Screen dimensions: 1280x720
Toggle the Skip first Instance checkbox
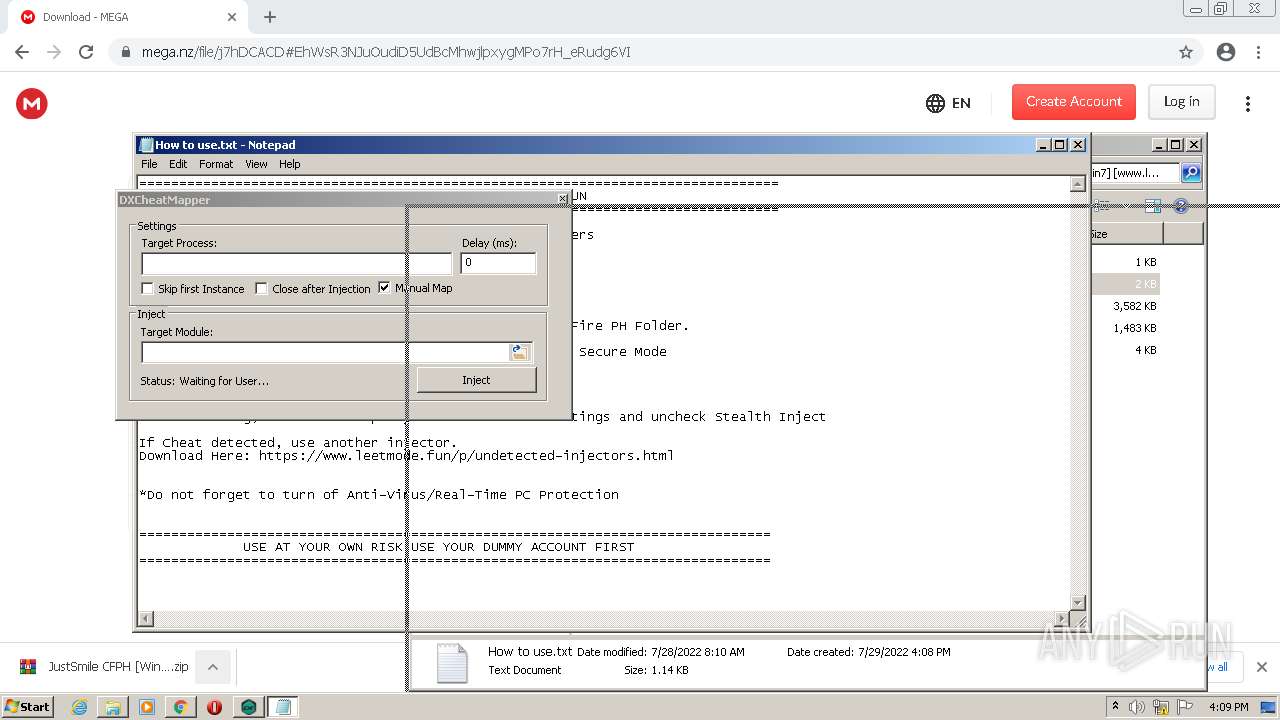pyautogui.click(x=148, y=289)
